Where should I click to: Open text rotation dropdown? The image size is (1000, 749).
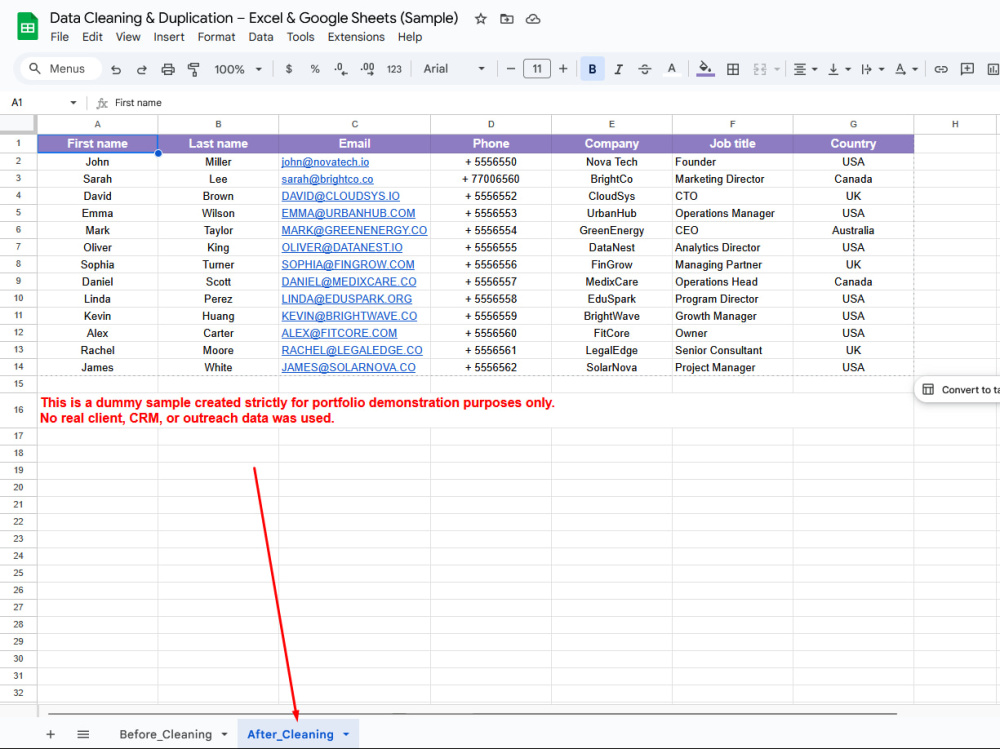[x=906, y=69]
